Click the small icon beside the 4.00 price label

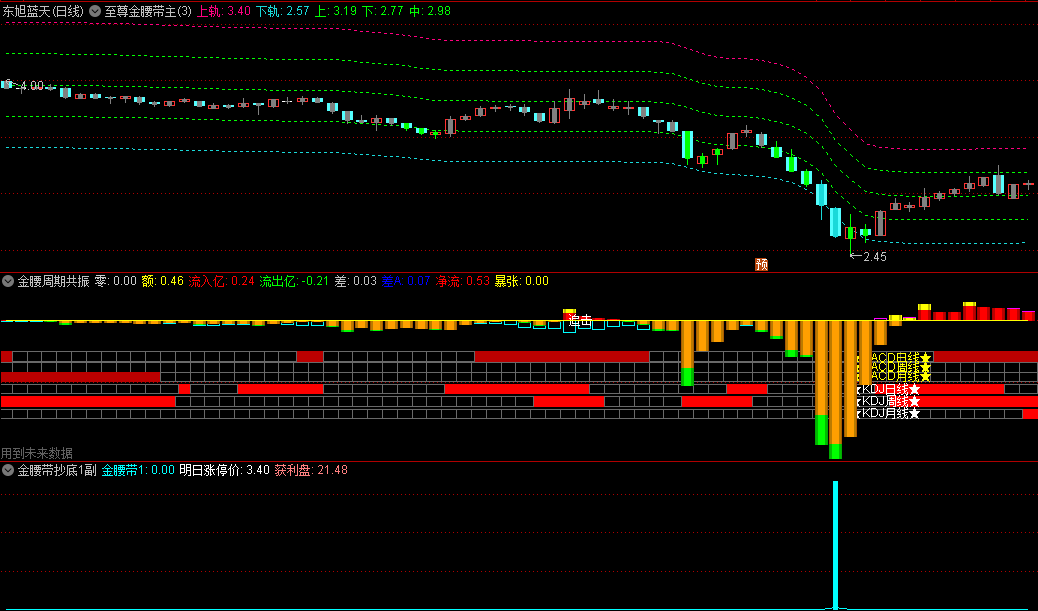click(x=8, y=84)
